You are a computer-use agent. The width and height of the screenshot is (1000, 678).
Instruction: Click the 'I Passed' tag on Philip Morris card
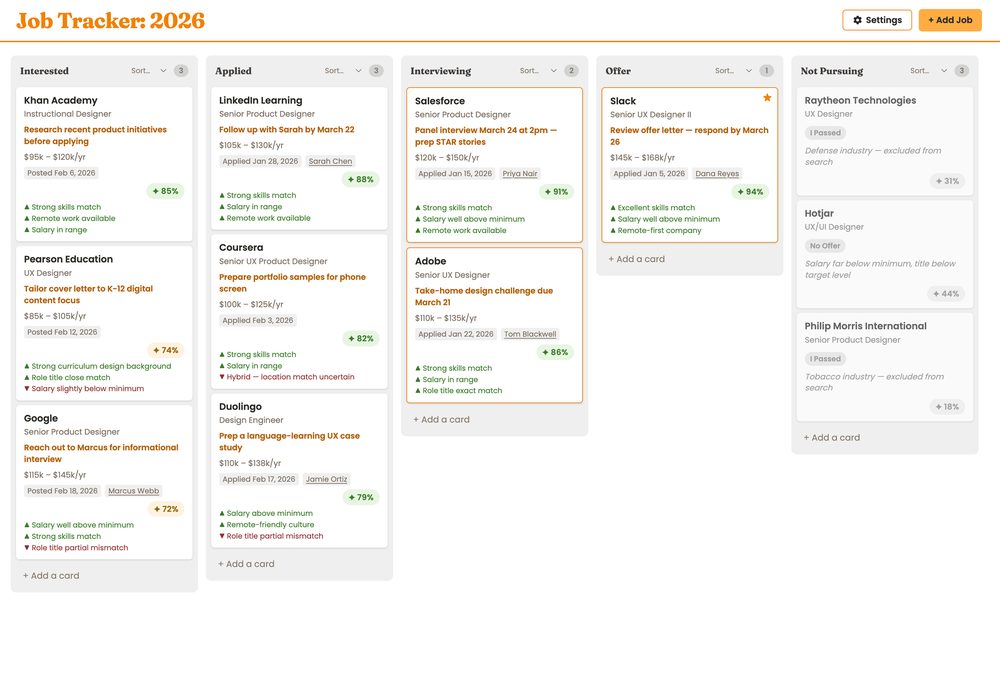pos(825,359)
